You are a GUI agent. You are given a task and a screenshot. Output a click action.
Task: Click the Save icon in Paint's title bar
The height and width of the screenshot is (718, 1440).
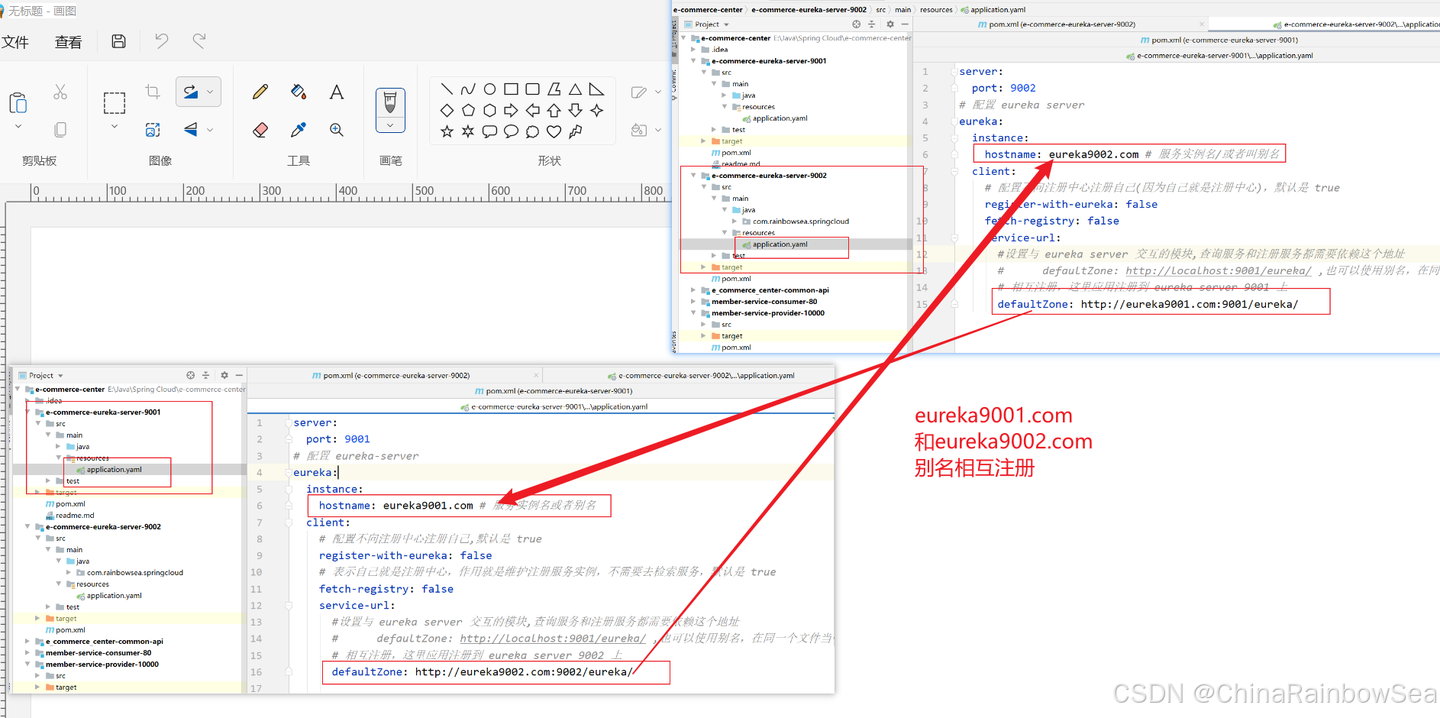119,41
